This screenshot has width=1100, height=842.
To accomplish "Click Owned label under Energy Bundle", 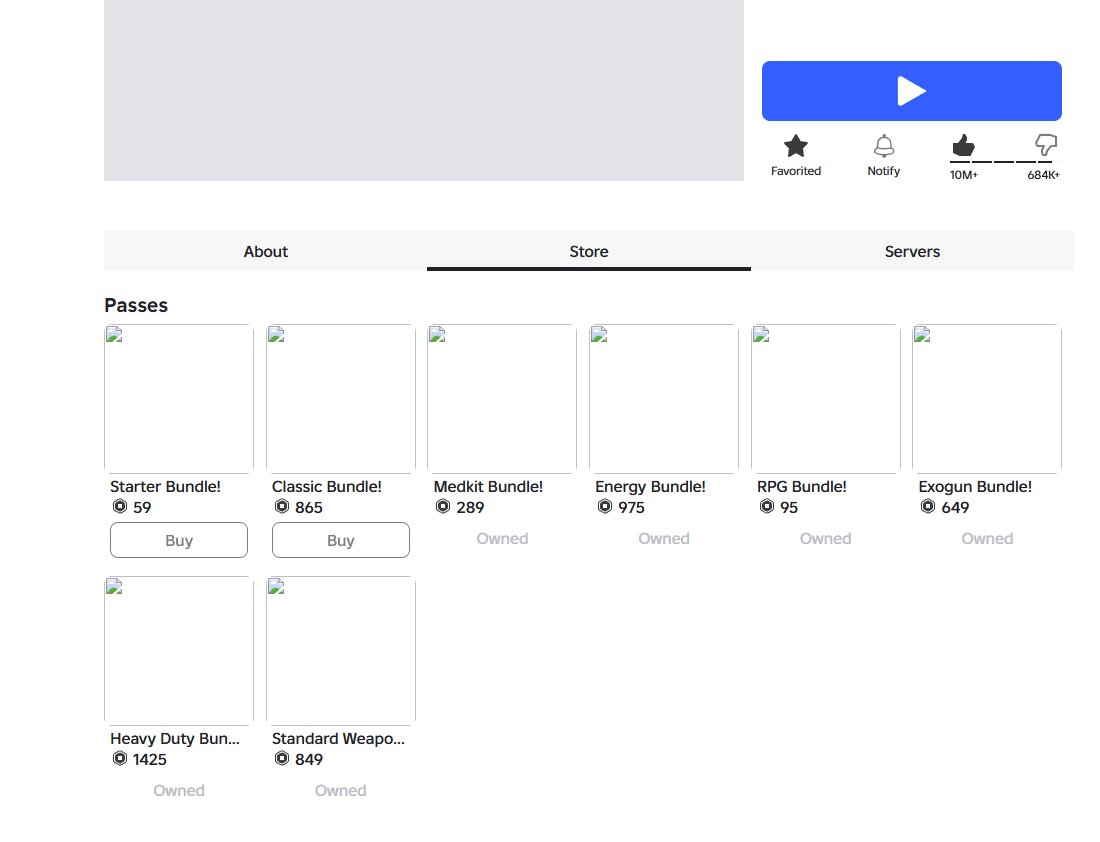I will coord(664,539).
